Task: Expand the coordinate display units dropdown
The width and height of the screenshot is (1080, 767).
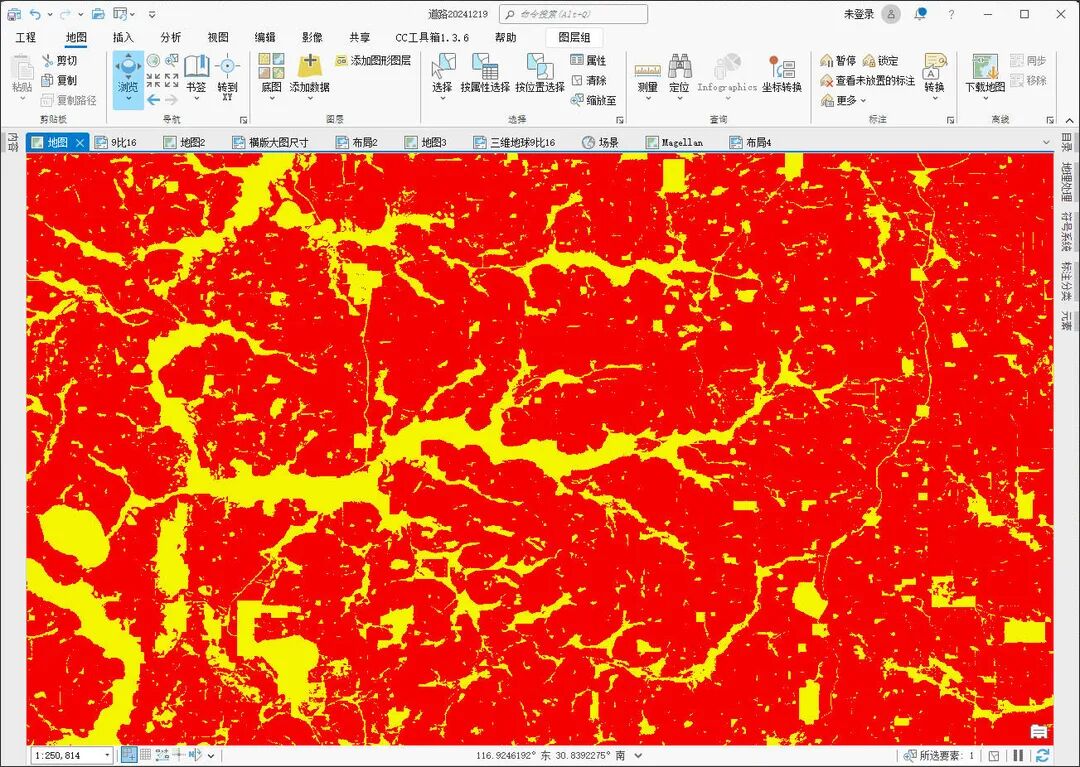Action: (638, 755)
